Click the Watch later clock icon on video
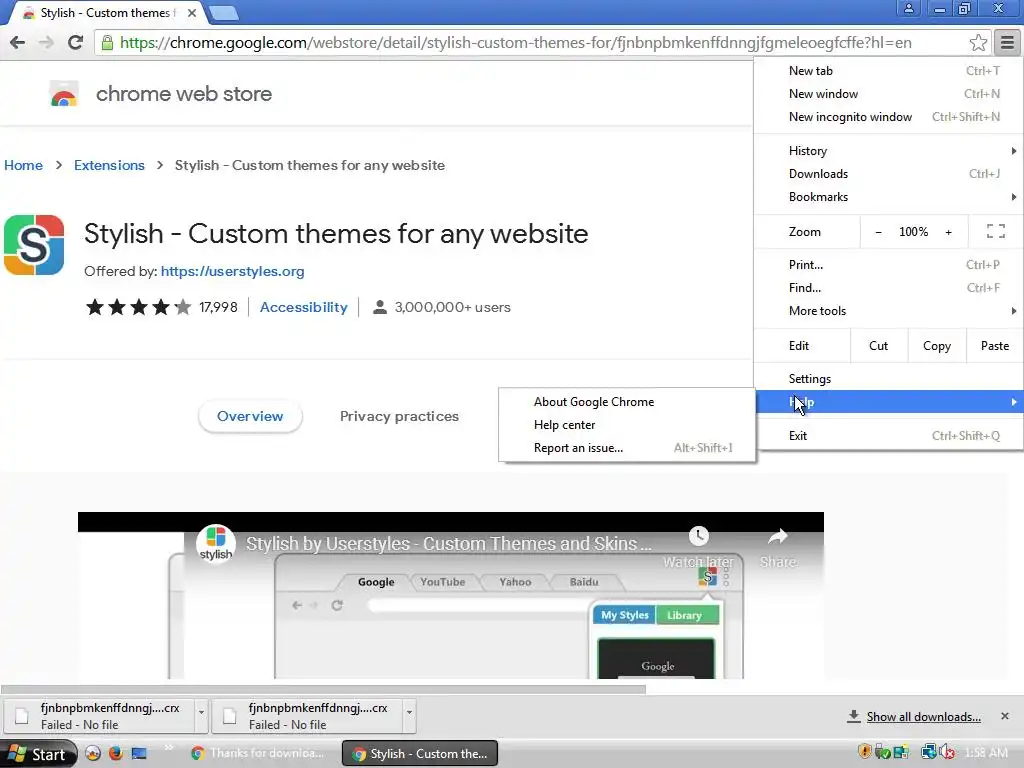 (x=699, y=536)
